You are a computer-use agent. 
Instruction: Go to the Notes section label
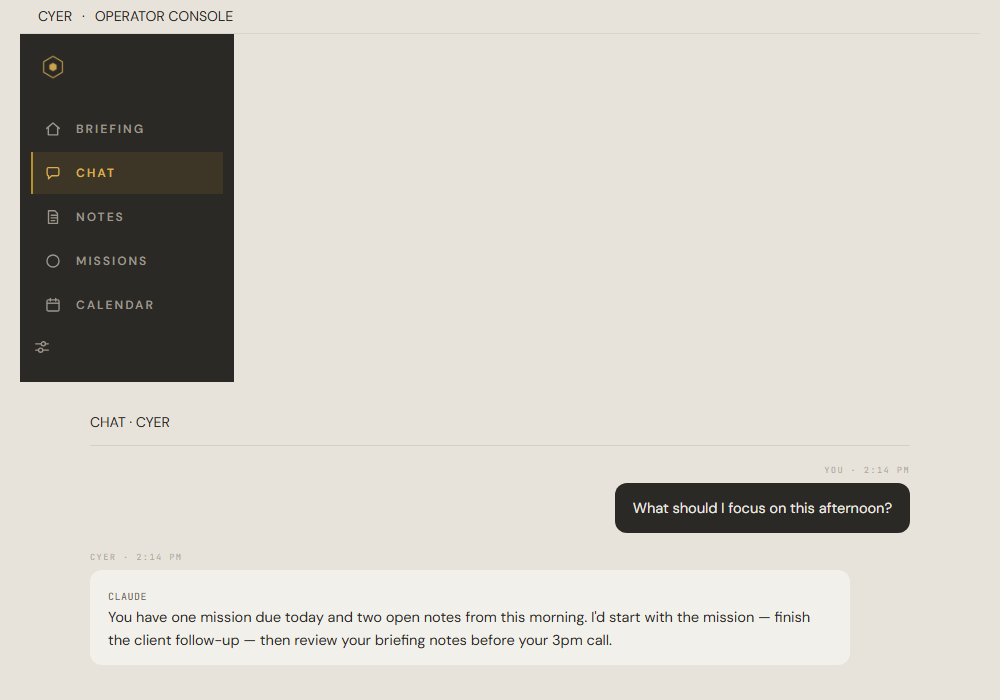tap(100, 217)
